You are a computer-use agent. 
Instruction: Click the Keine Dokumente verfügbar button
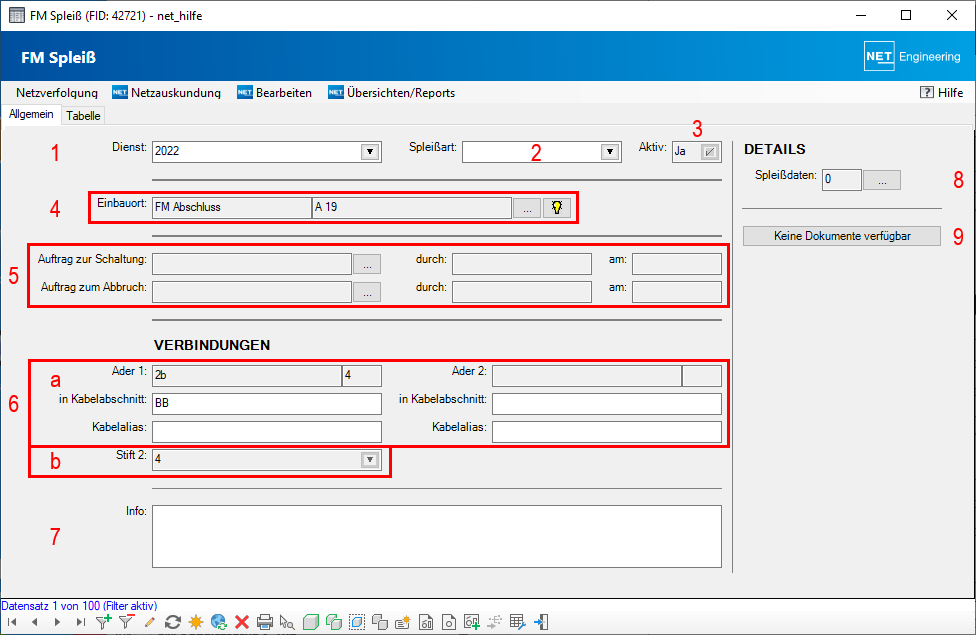tap(842, 236)
